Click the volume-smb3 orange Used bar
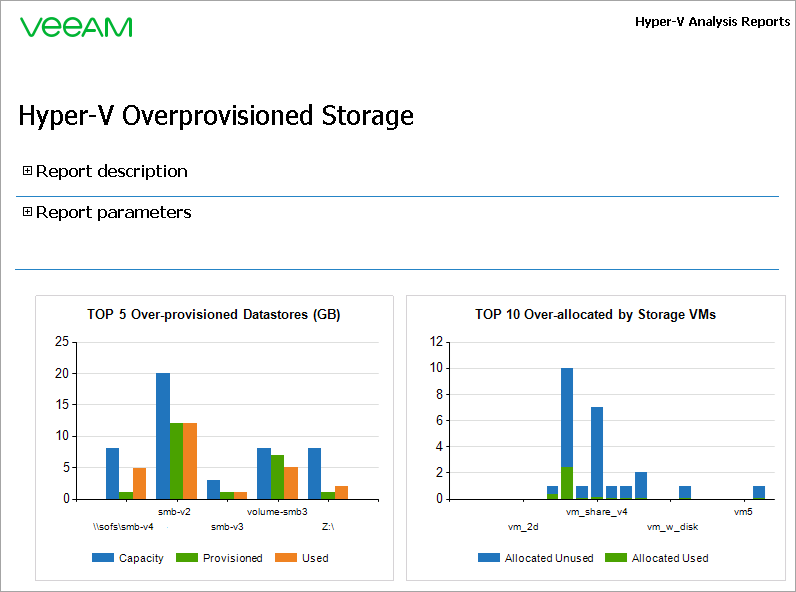 [291, 483]
